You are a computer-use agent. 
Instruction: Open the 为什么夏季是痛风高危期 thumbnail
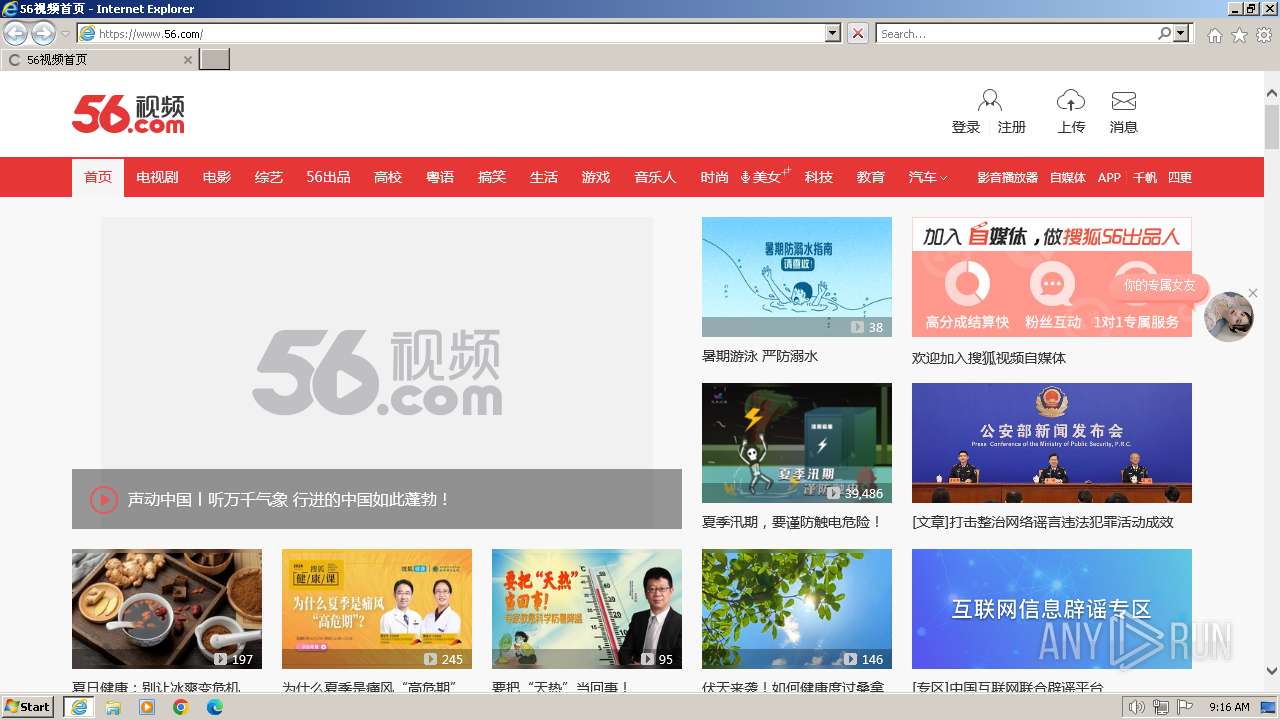[x=377, y=609]
